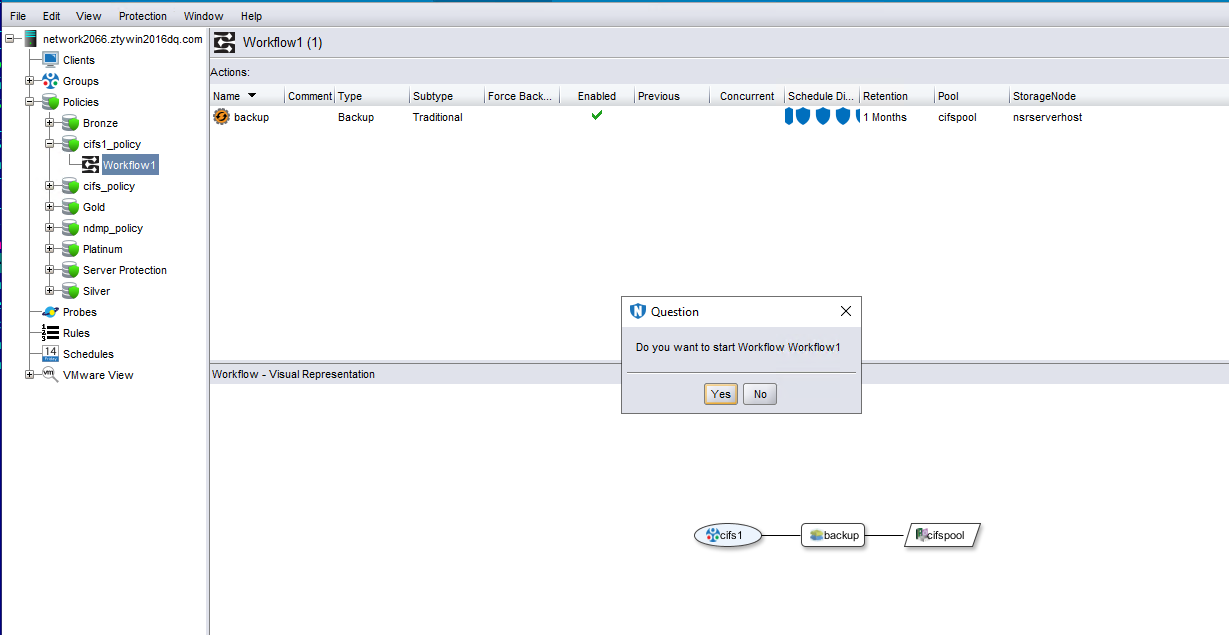Click the Silver policy icon
The width and height of the screenshot is (1229, 635).
pyautogui.click(x=70, y=291)
